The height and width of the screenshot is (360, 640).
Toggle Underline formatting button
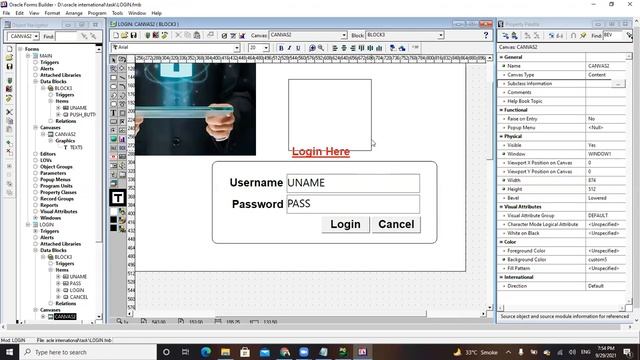tap(298, 48)
